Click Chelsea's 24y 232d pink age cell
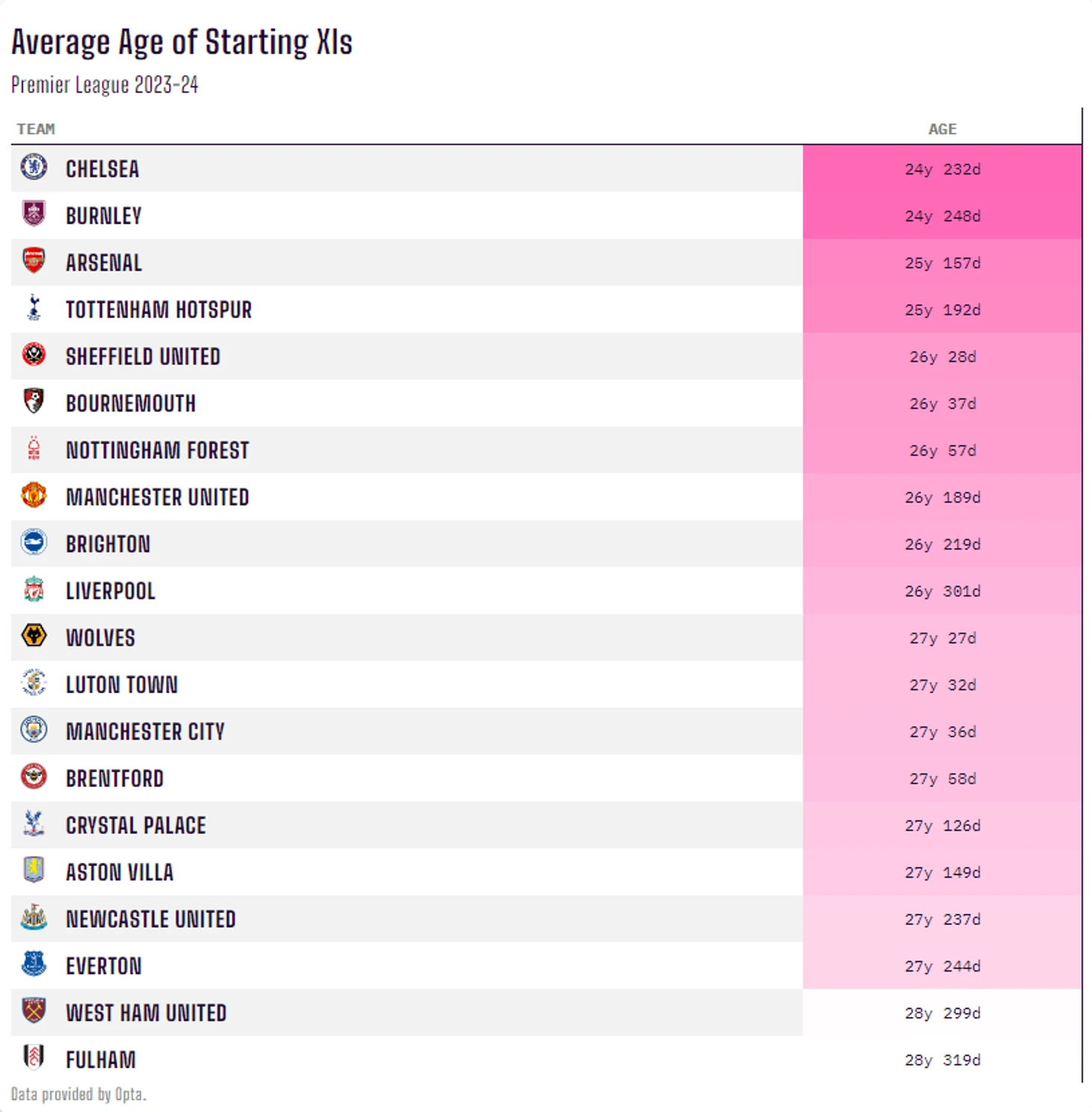The width and height of the screenshot is (1092, 1112). [x=942, y=169]
